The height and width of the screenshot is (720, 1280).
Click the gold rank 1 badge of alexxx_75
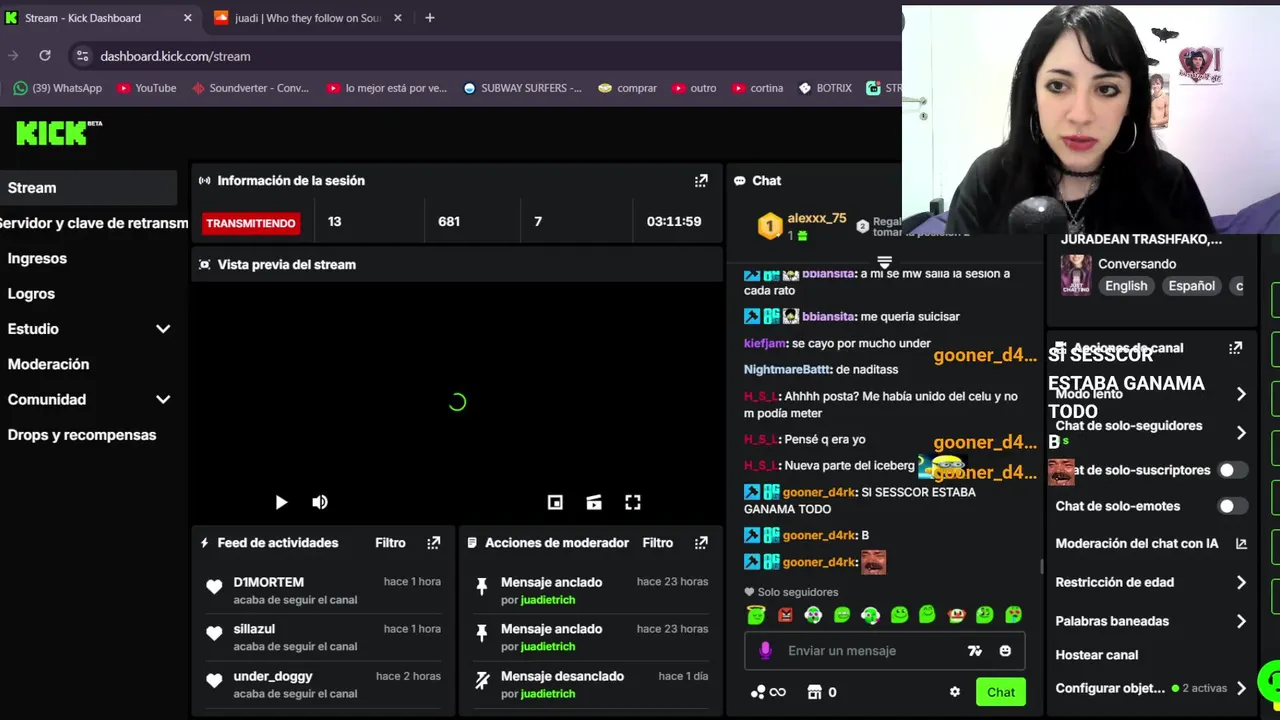click(769, 226)
